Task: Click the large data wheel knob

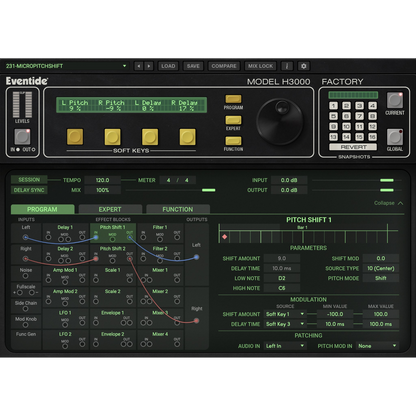Action: click(280, 121)
